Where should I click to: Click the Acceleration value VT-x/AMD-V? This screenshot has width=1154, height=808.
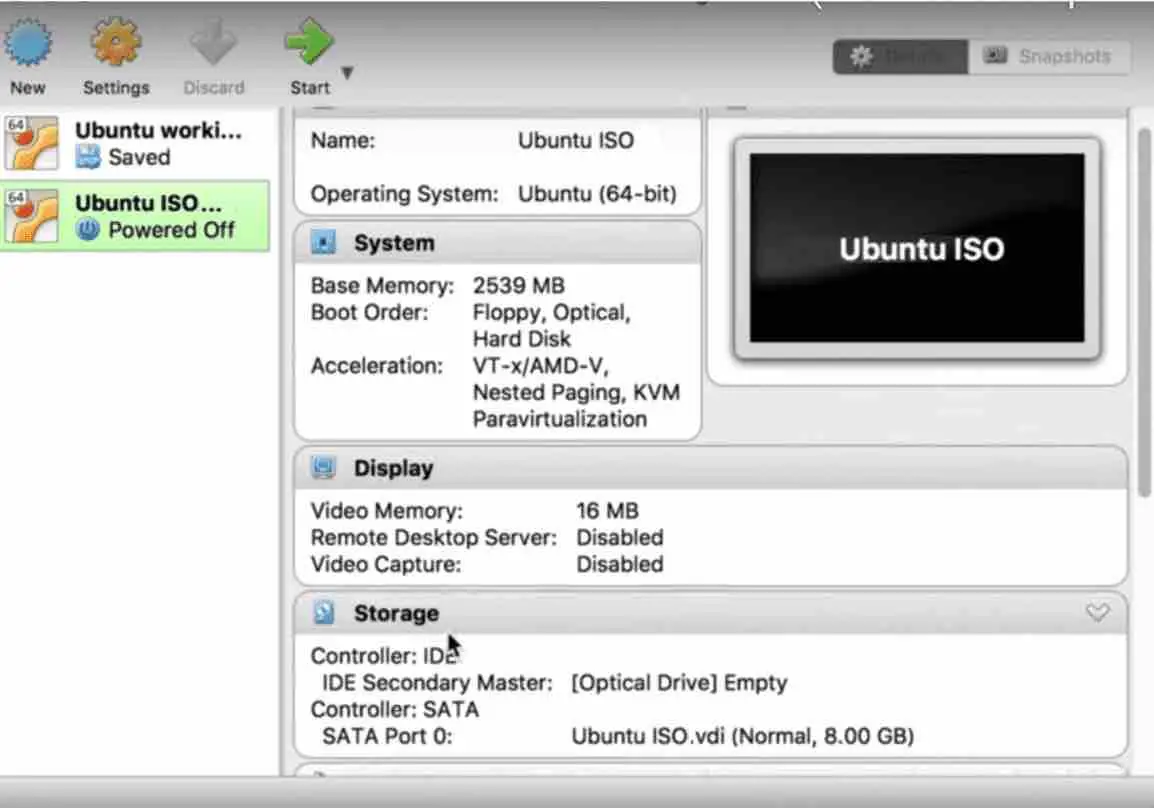coord(541,366)
